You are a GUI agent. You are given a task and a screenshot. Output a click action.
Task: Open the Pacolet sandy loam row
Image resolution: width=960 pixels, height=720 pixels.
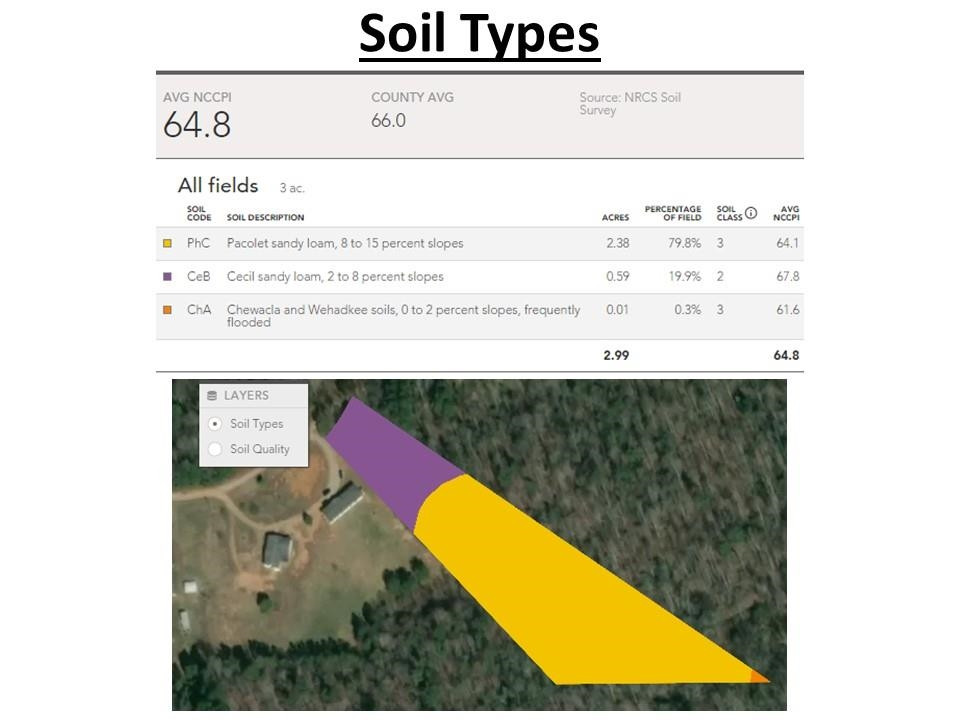point(345,243)
